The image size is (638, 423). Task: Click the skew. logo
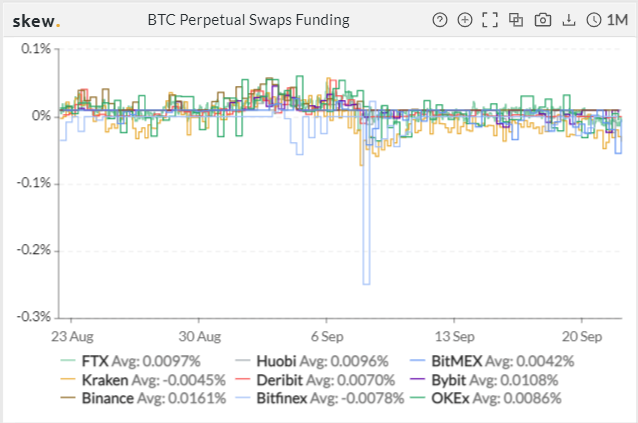click(x=36, y=21)
